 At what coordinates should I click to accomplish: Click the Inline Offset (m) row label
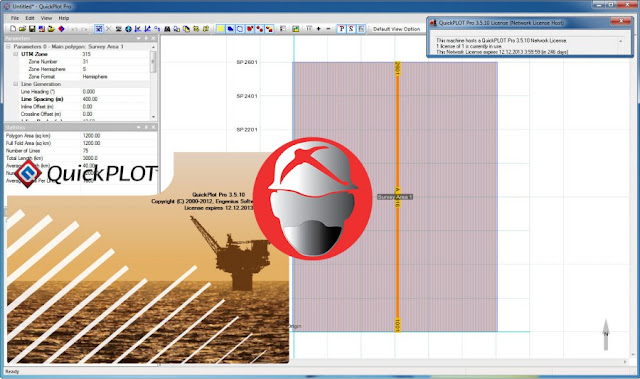(x=37, y=106)
